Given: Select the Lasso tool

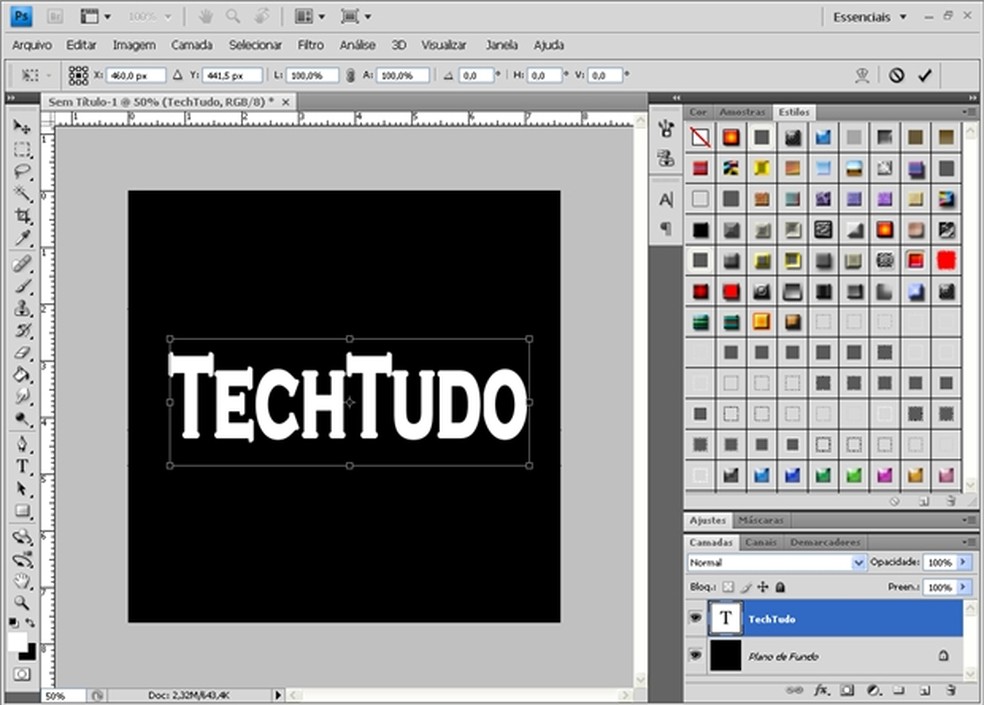Looking at the screenshot, I should coord(22,172).
